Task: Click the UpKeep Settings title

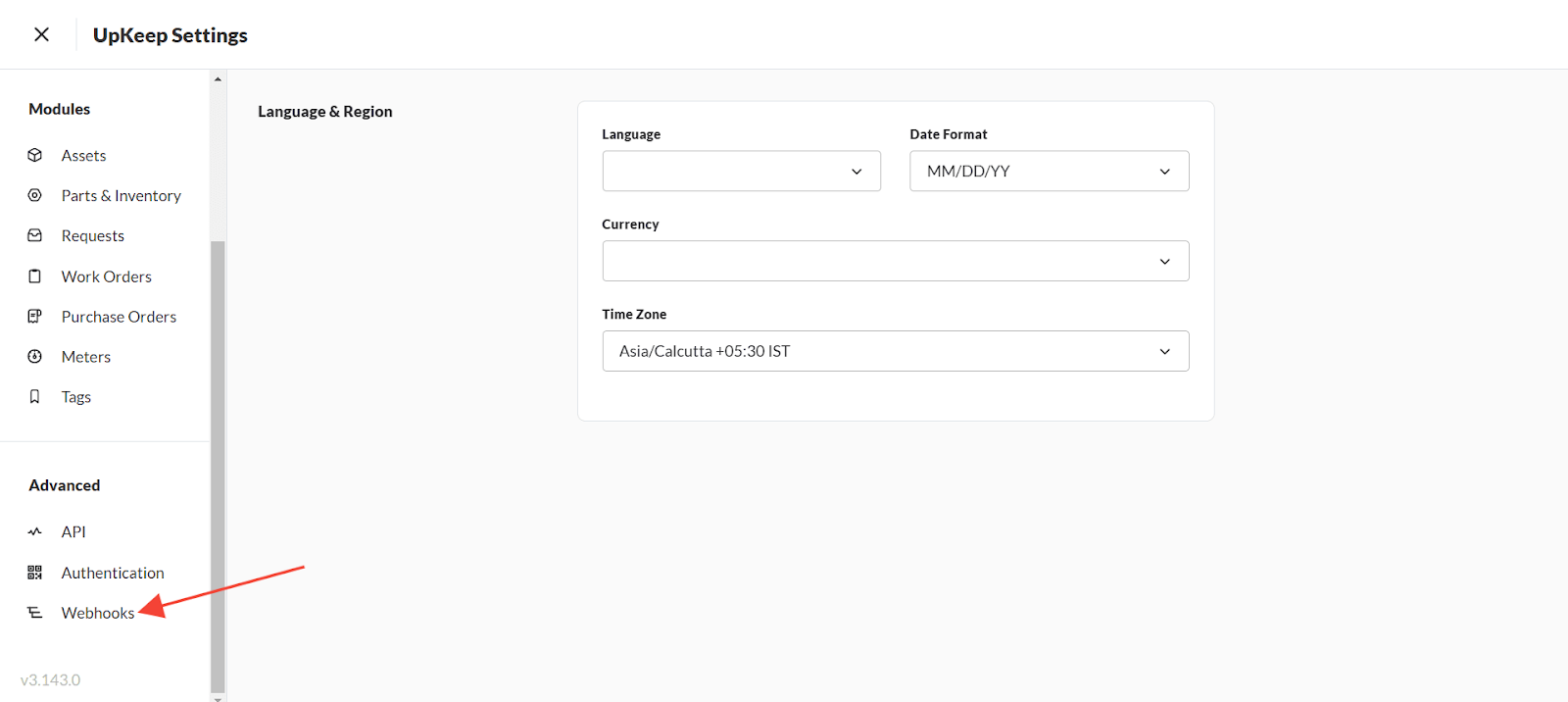Action: (171, 35)
